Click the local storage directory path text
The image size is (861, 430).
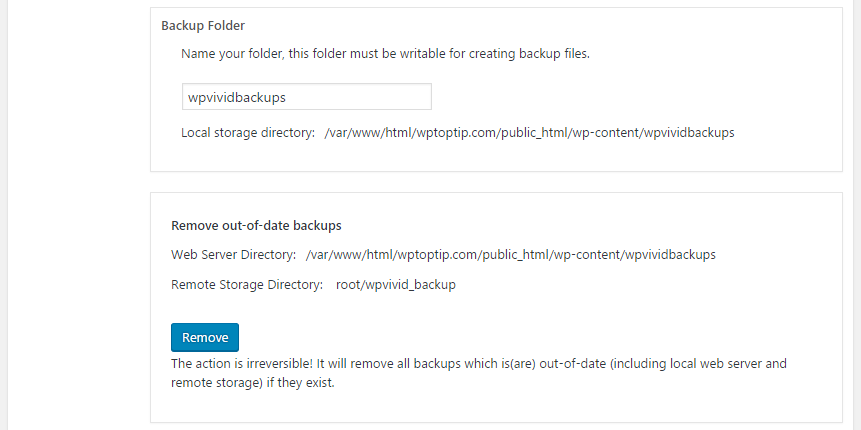click(529, 132)
